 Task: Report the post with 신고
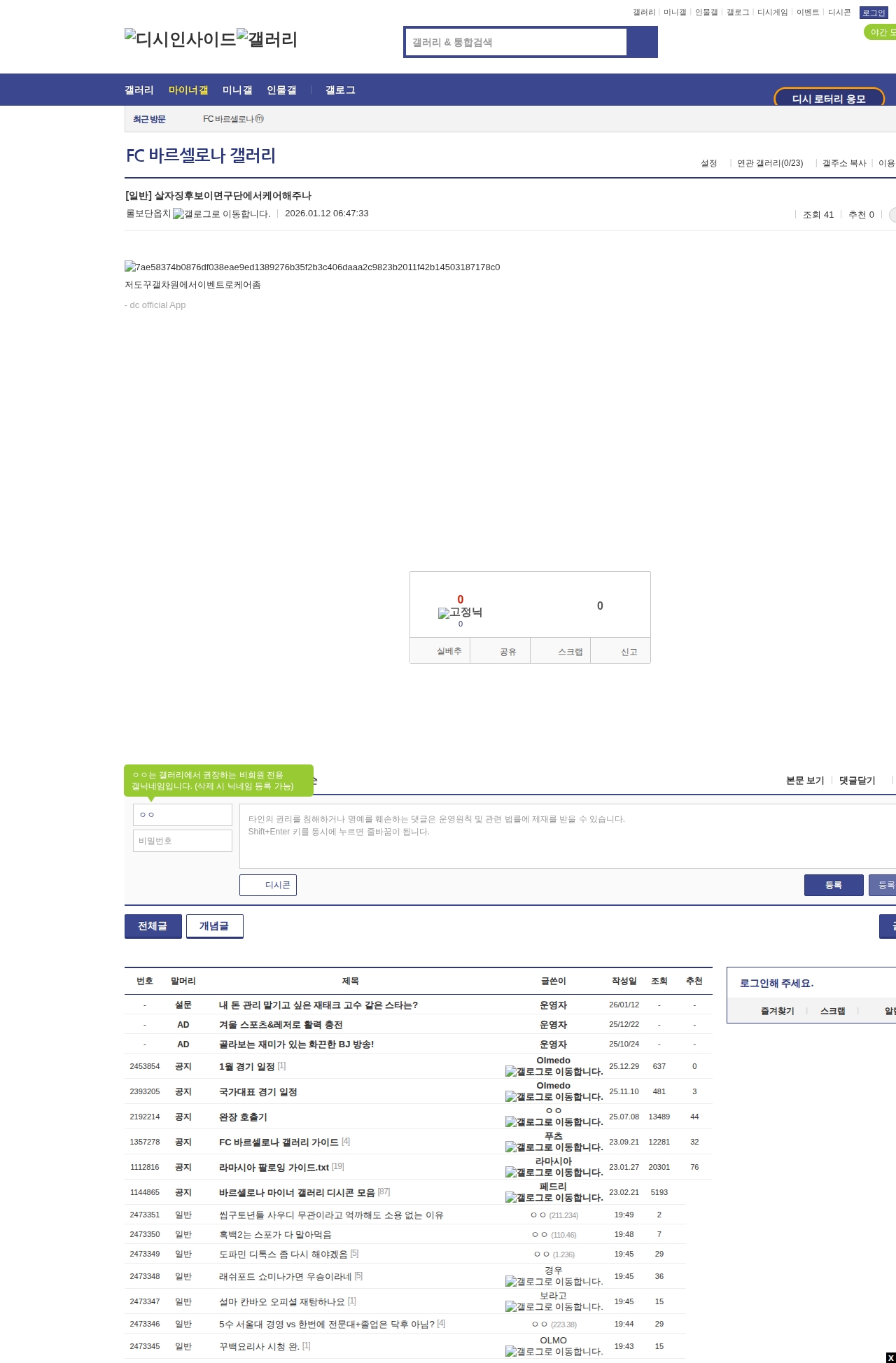[621, 651]
